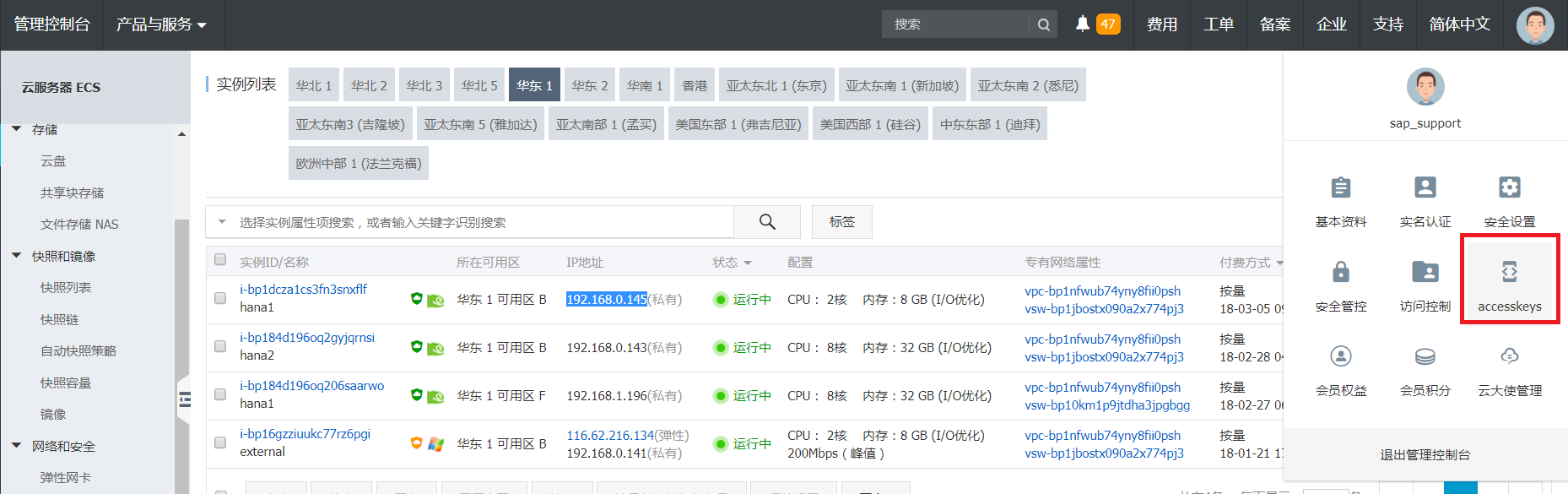Click the search magnifier in top bar

[x=1043, y=24]
